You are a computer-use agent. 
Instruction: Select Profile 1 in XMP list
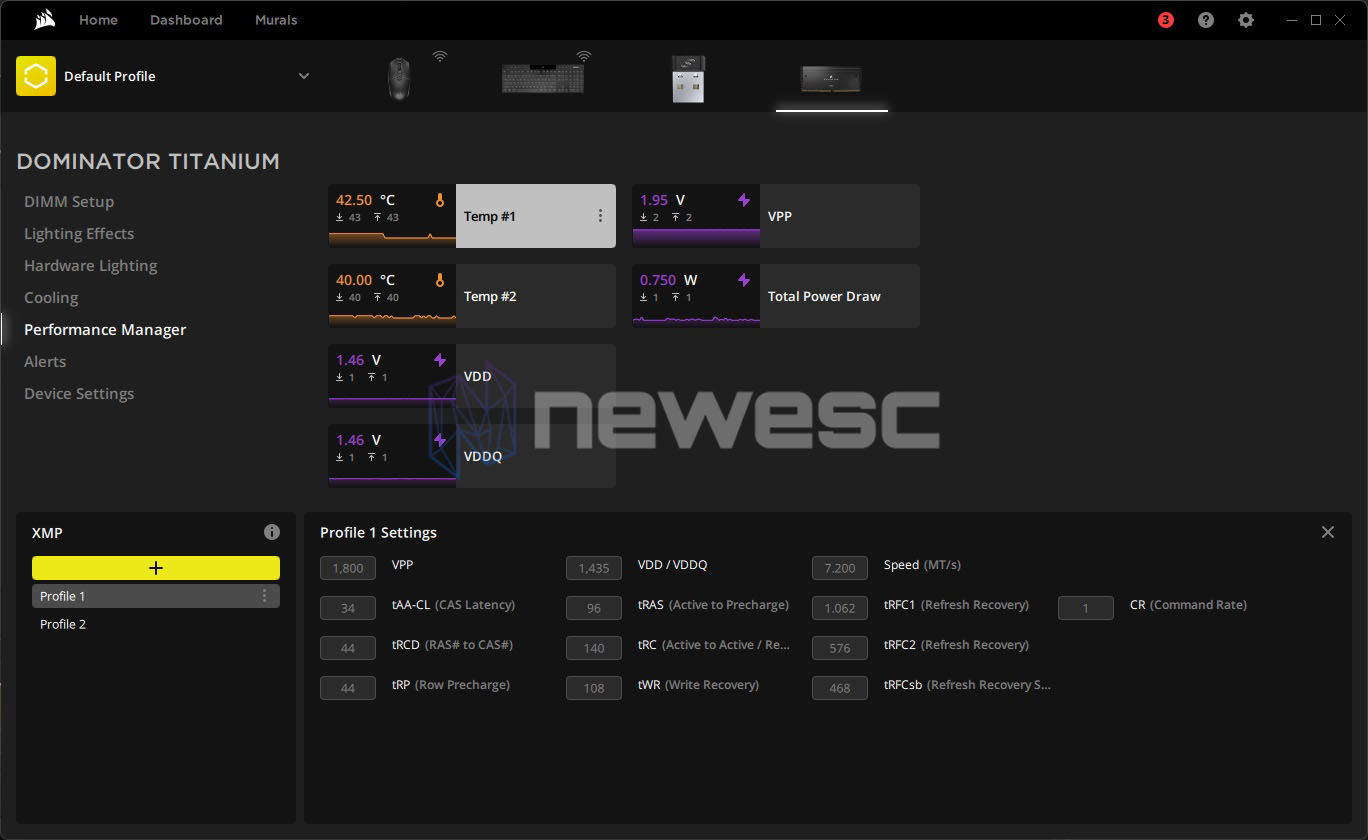[156, 596]
